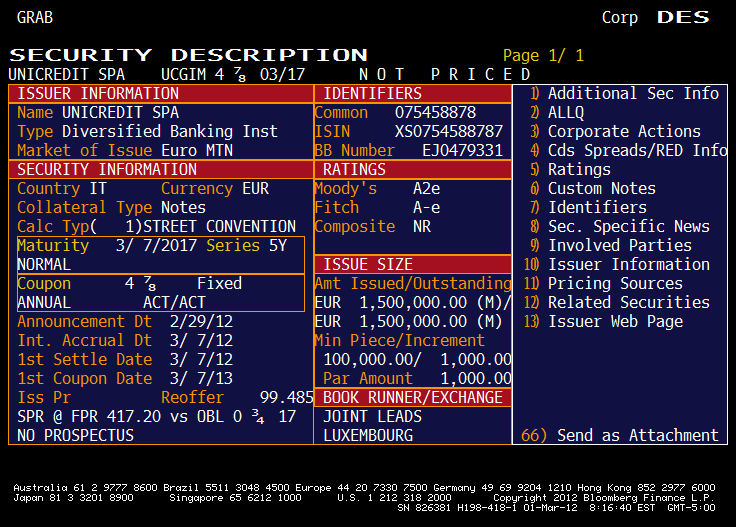Select the issuer name UNICREDIT SPA value

[x=121, y=113]
